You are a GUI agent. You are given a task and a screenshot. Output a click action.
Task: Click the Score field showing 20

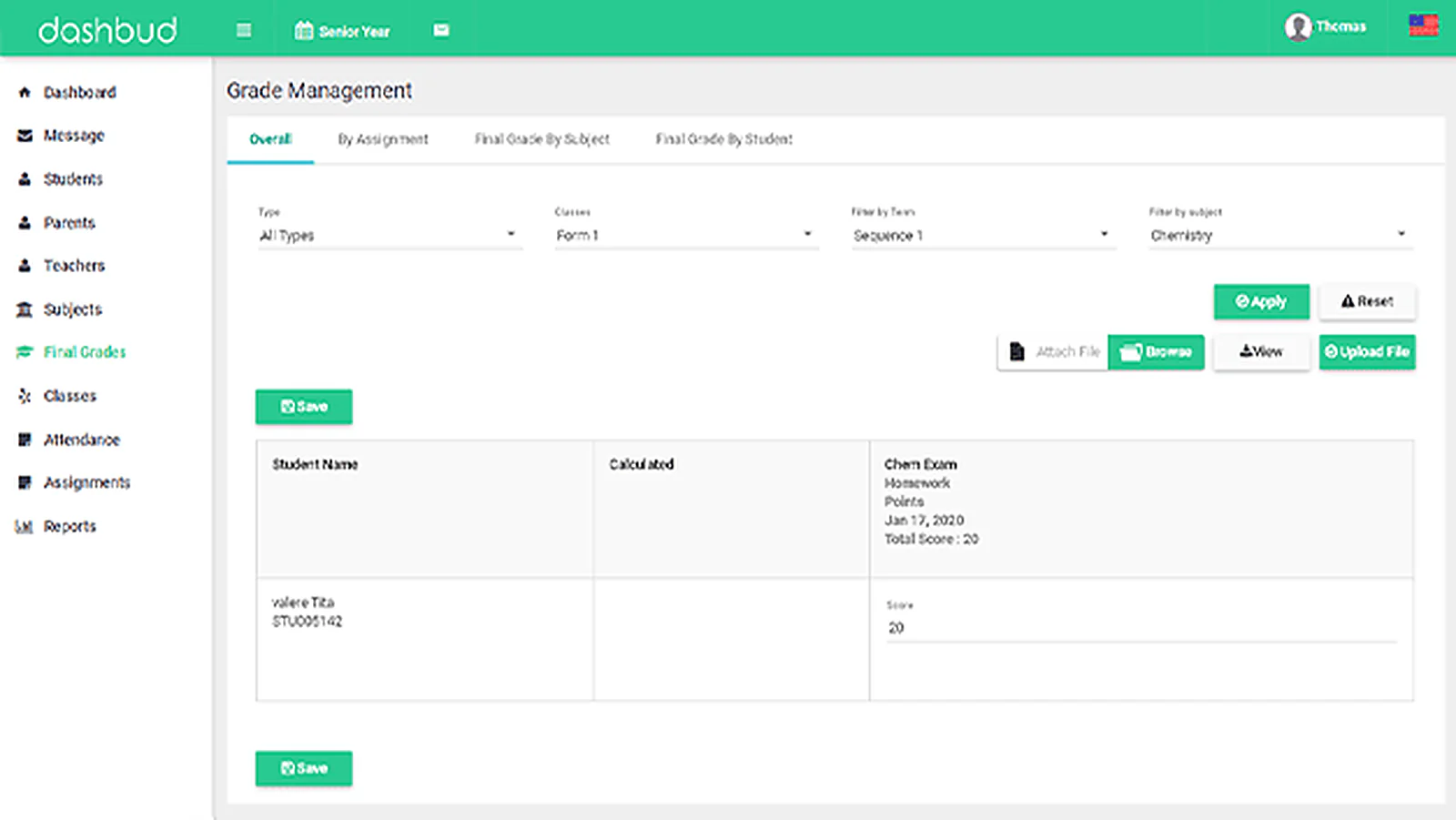click(x=1141, y=628)
